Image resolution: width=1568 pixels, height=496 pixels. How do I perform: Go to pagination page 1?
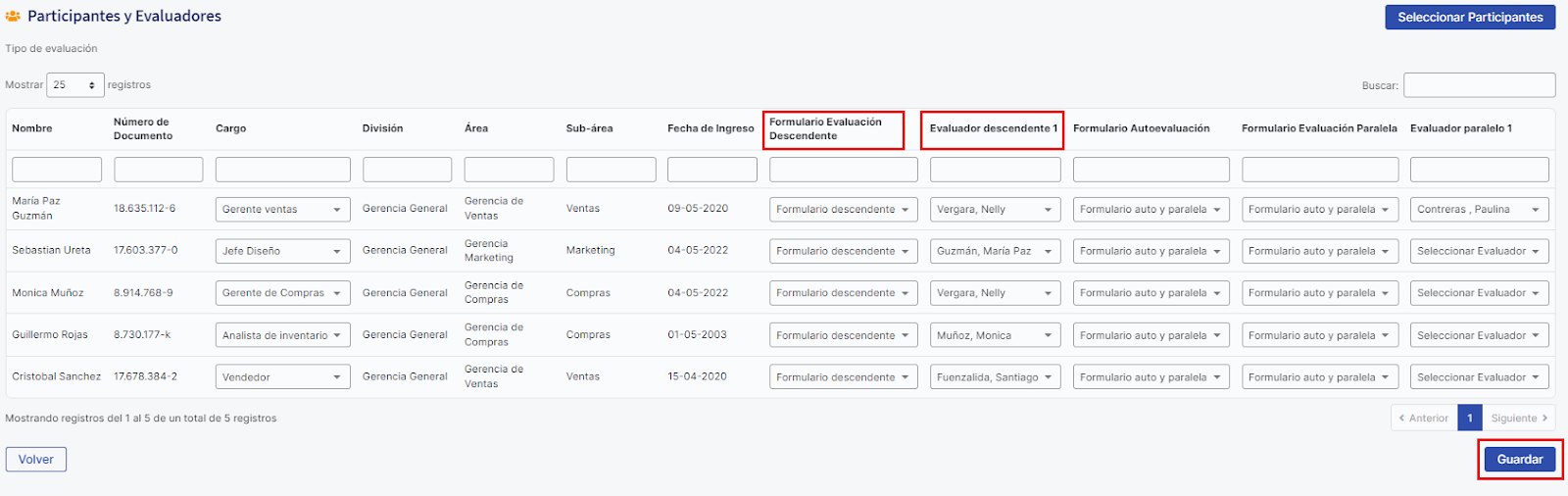(x=1469, y=418)
